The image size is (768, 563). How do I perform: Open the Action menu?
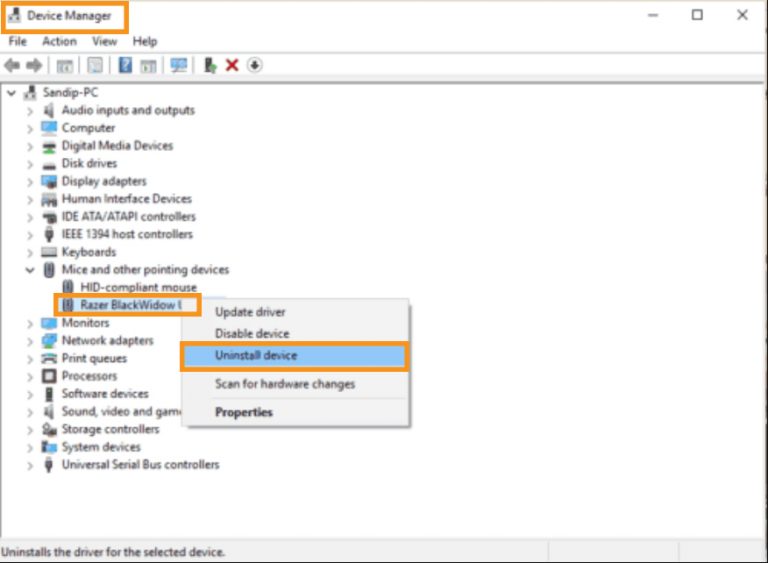coord(59,41)
